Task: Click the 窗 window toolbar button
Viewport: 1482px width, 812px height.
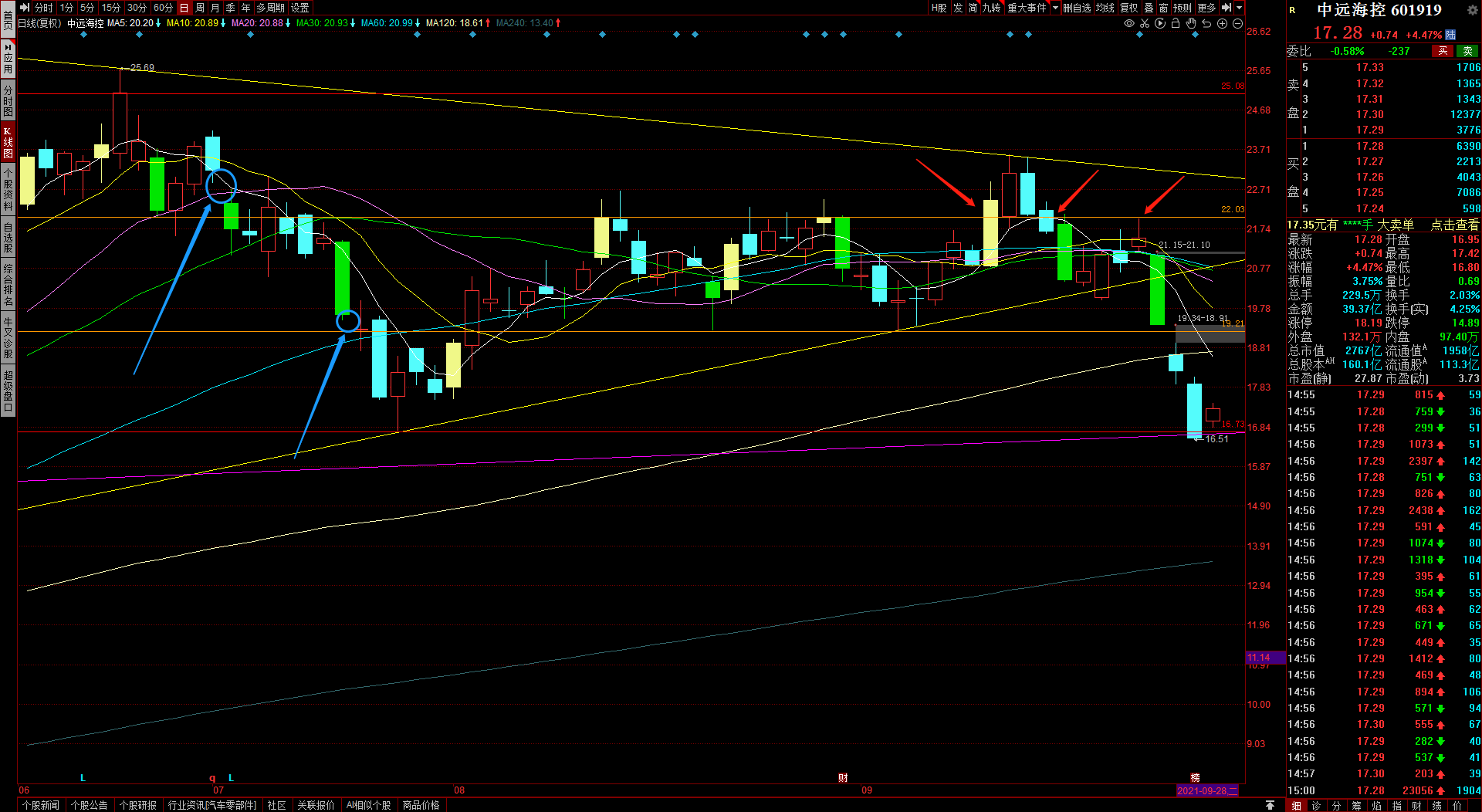Action: 1163,8
